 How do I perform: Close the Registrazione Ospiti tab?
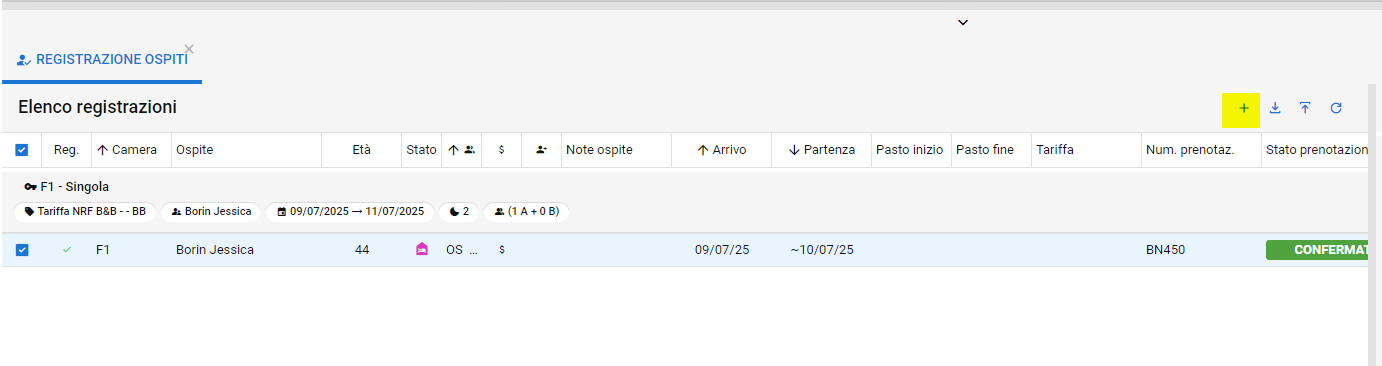[189, 49]
